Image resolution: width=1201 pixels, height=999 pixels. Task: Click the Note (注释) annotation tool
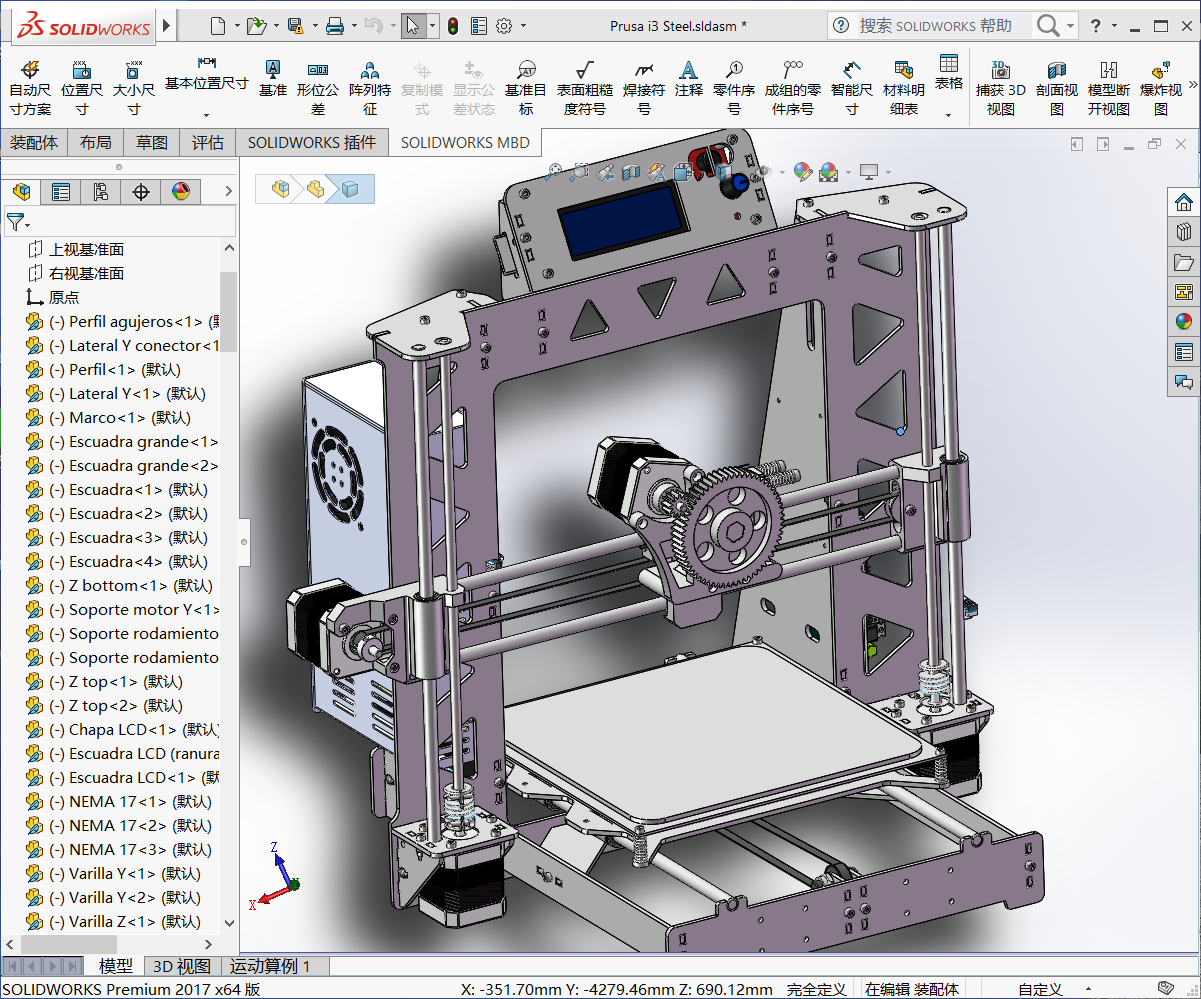tap(688, 78)
